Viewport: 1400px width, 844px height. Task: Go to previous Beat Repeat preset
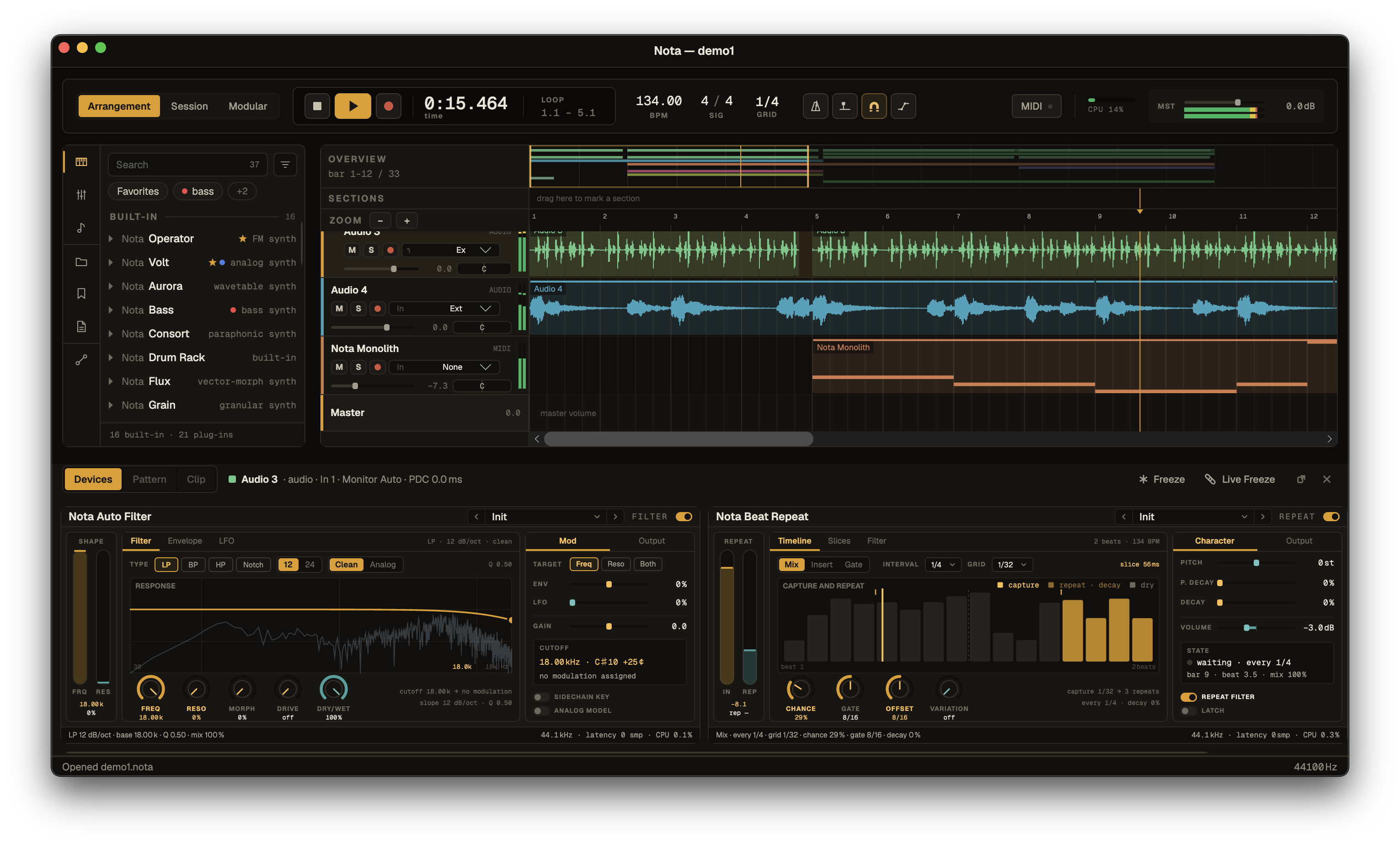[1123, 517]
